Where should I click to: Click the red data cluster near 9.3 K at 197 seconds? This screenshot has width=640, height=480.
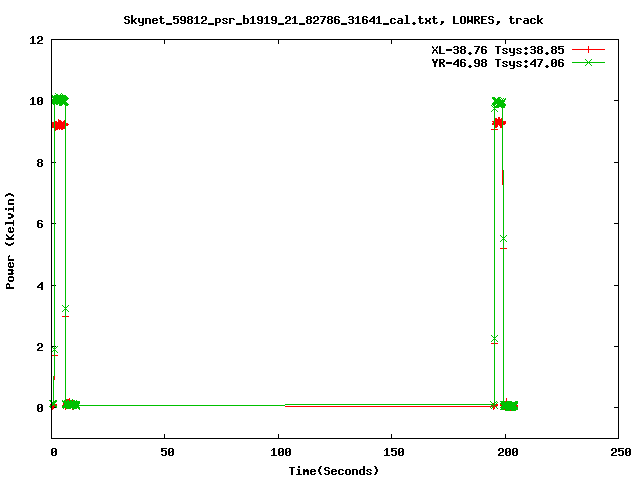(x=499, y=122)
